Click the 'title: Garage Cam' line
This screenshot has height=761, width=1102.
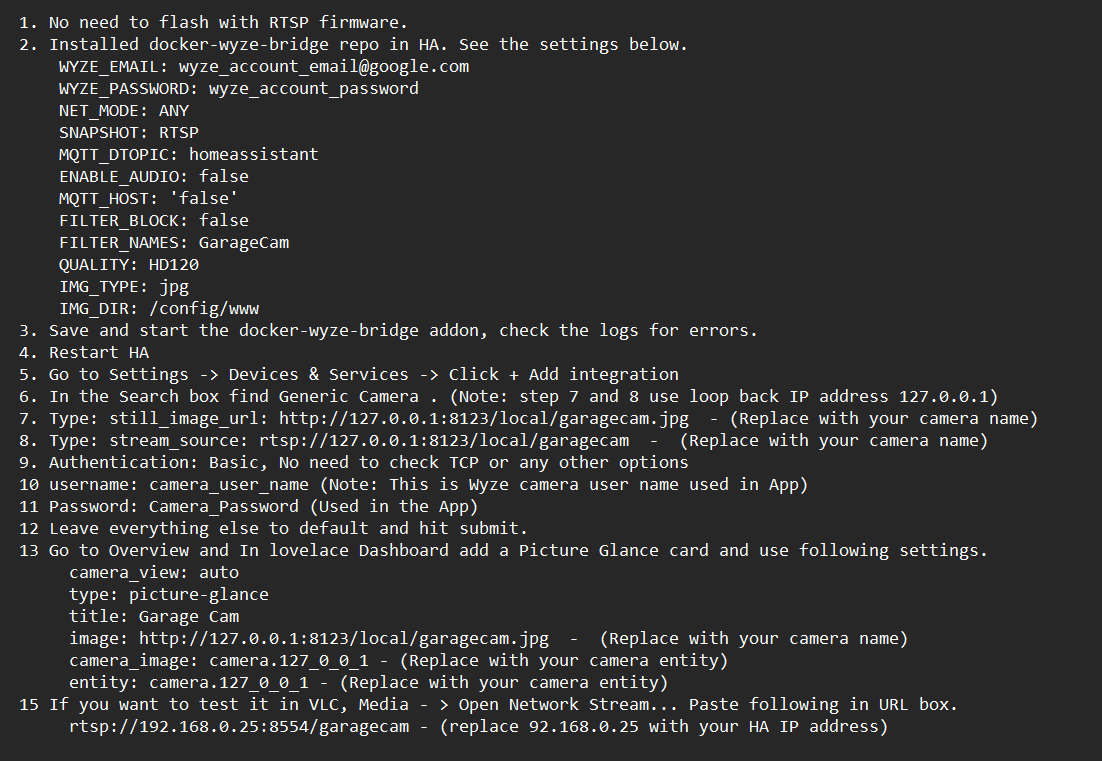(153, 616)
